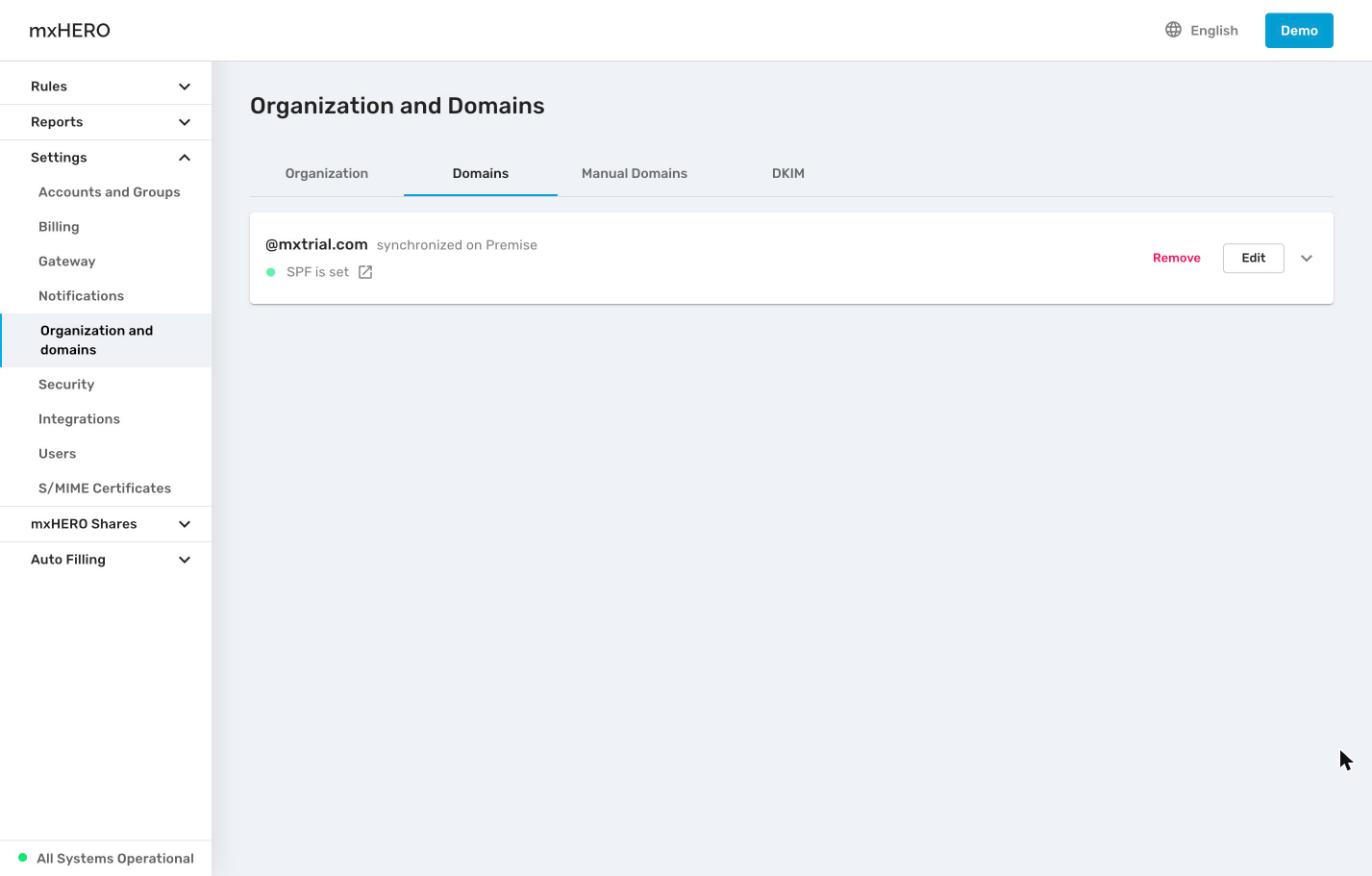Open Notifications settings
1372x876 pixels.
coord(81,296)
